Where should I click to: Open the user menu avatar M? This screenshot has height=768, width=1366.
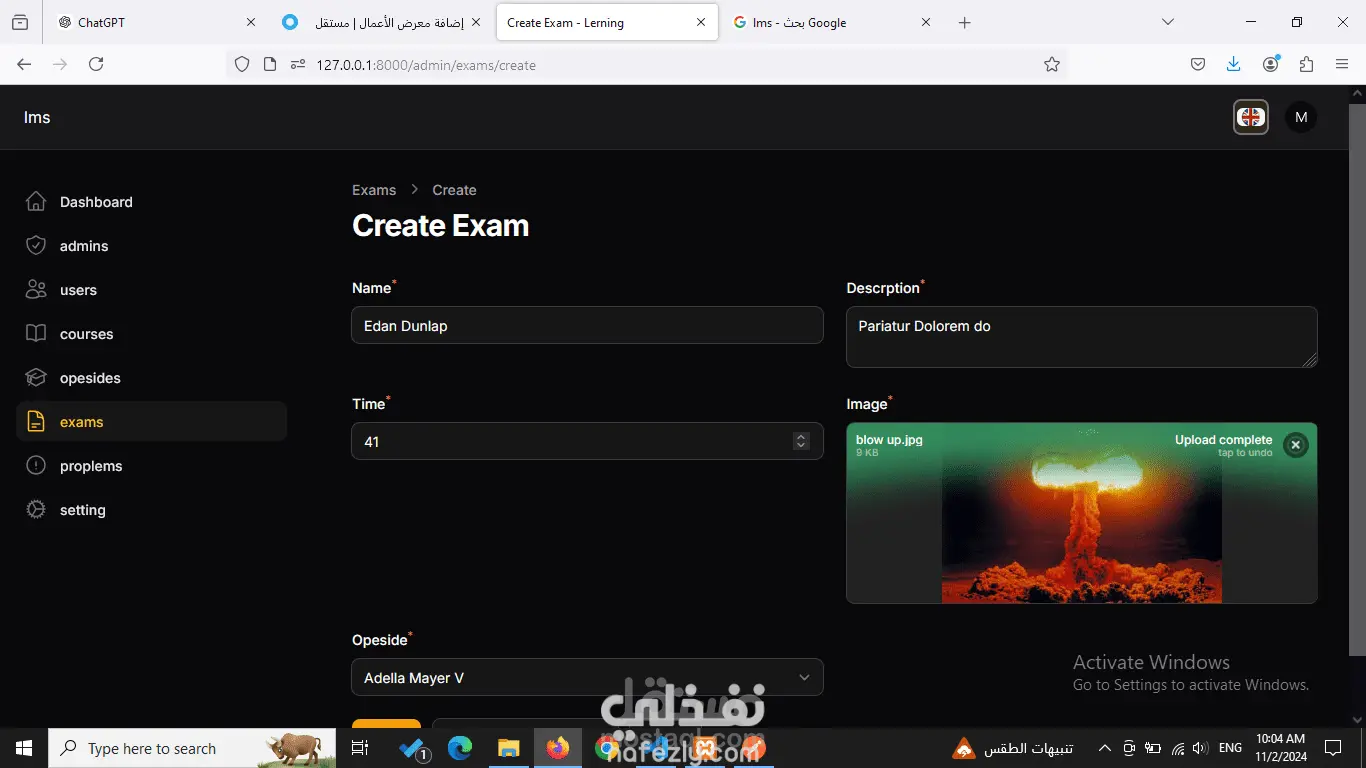point(1301,117)
